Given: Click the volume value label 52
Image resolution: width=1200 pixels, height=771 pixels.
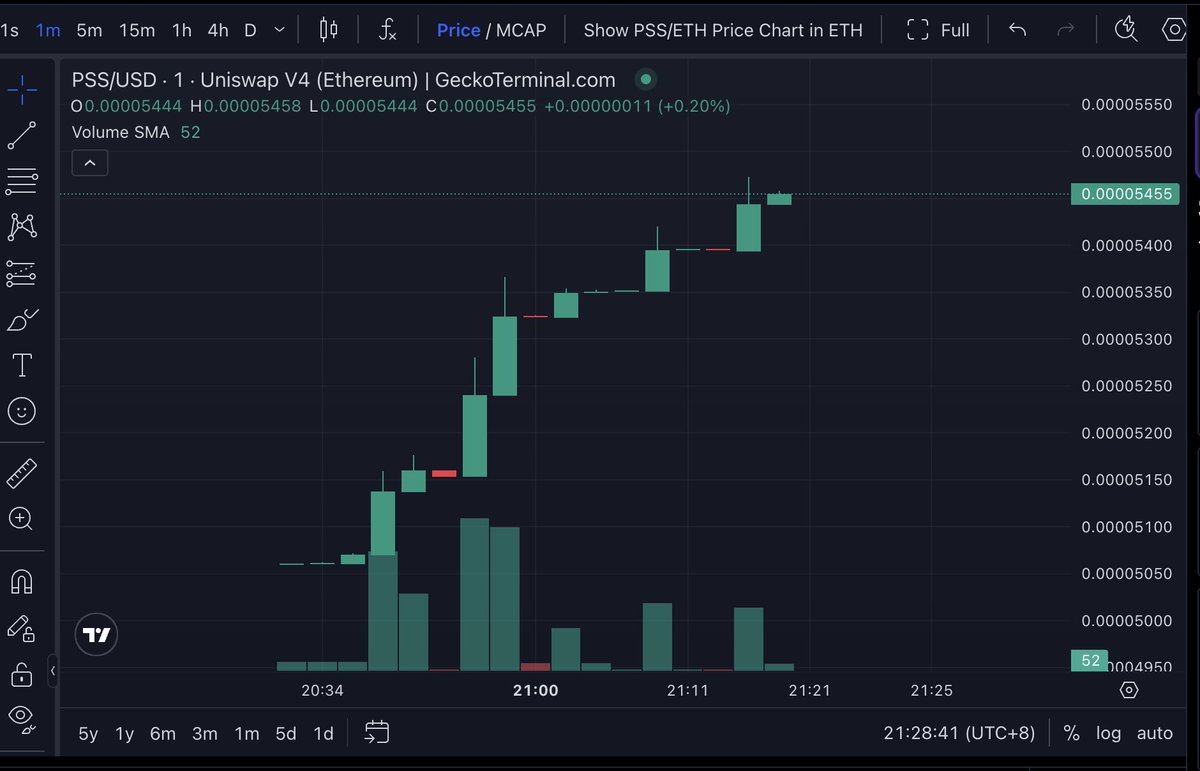Looking at the screenshot, I should [x=1090, y=660].
